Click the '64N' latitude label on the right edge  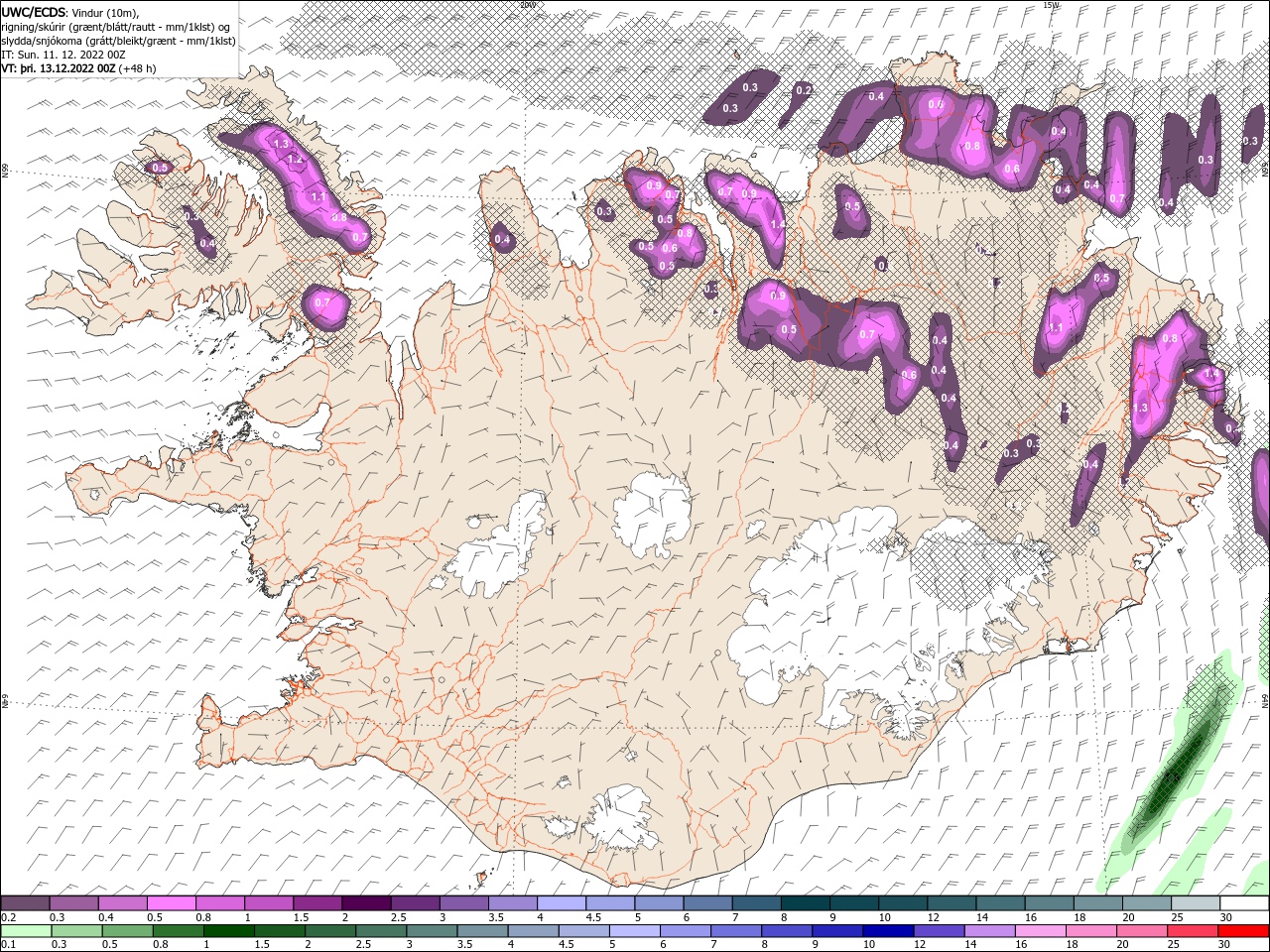point(1265,700)
